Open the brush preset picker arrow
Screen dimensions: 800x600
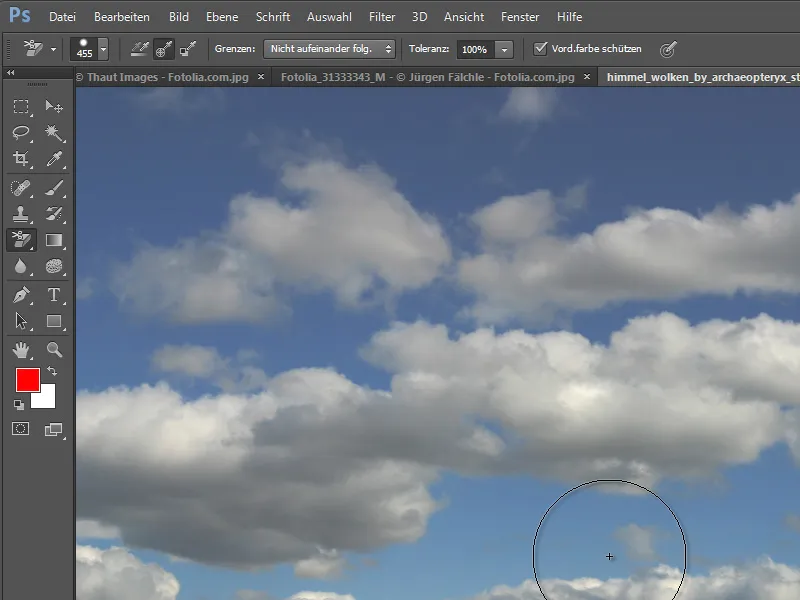coord(104,49)
